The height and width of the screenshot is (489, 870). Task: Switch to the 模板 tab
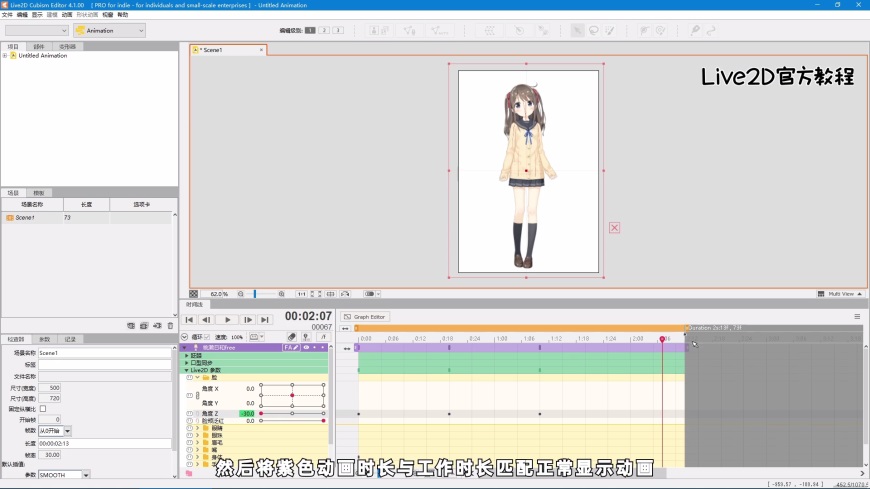point(39,193)
